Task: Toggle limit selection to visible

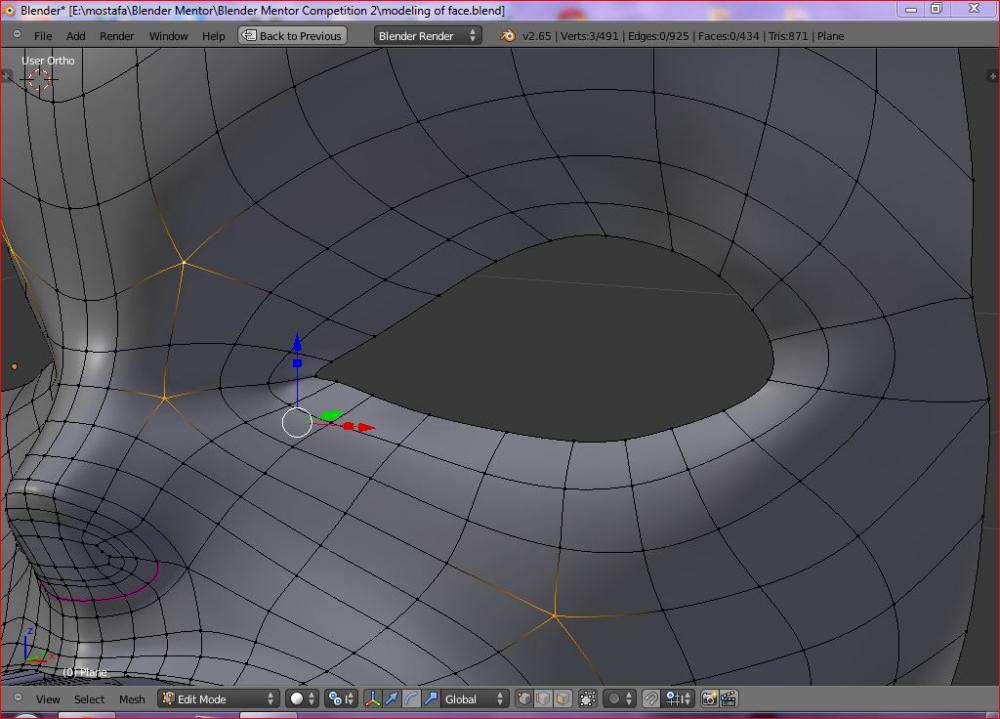Action: pos(587,699)
